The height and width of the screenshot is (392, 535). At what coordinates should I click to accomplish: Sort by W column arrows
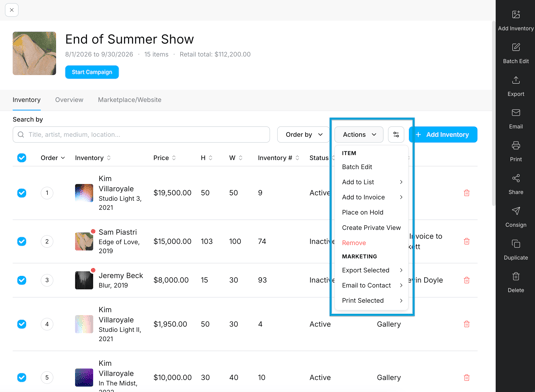pos(240,158)
